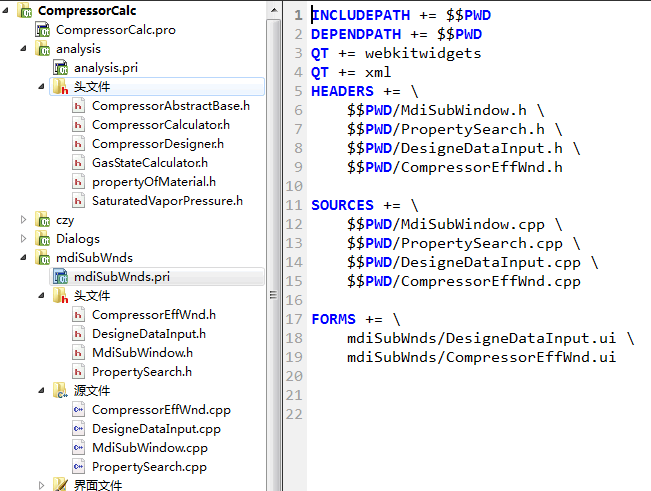Click the SaturatedVaporPressure.h header icon
651x491 pixels.
[78, 201]
